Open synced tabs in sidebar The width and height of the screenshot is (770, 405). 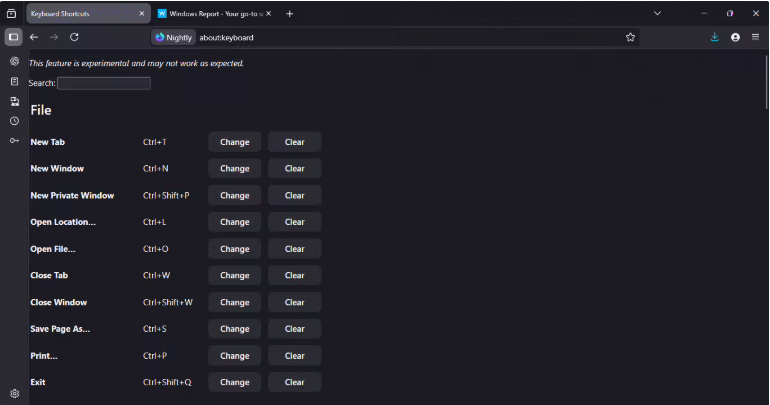[14, 101]
